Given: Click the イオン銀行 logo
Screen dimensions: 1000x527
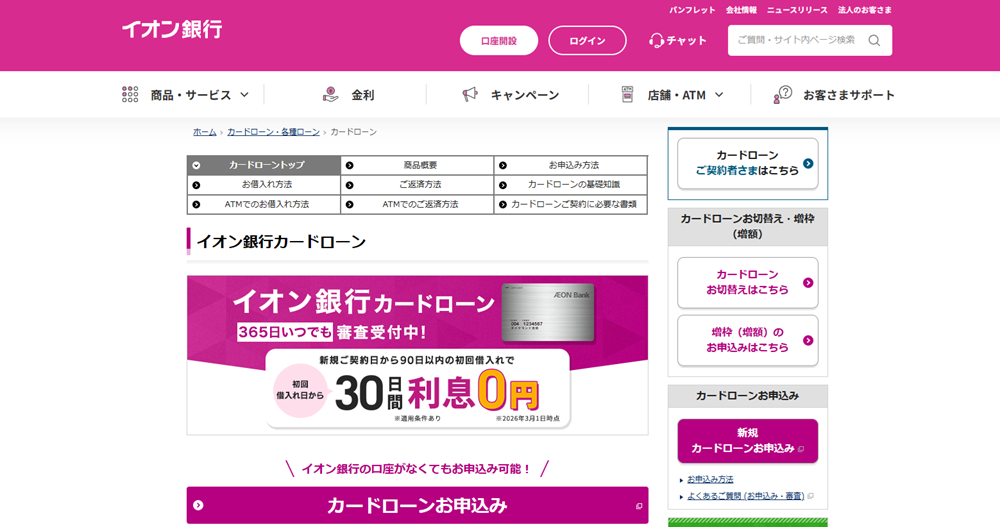Looking at the screenshot, I should click(x=172, y=29).
